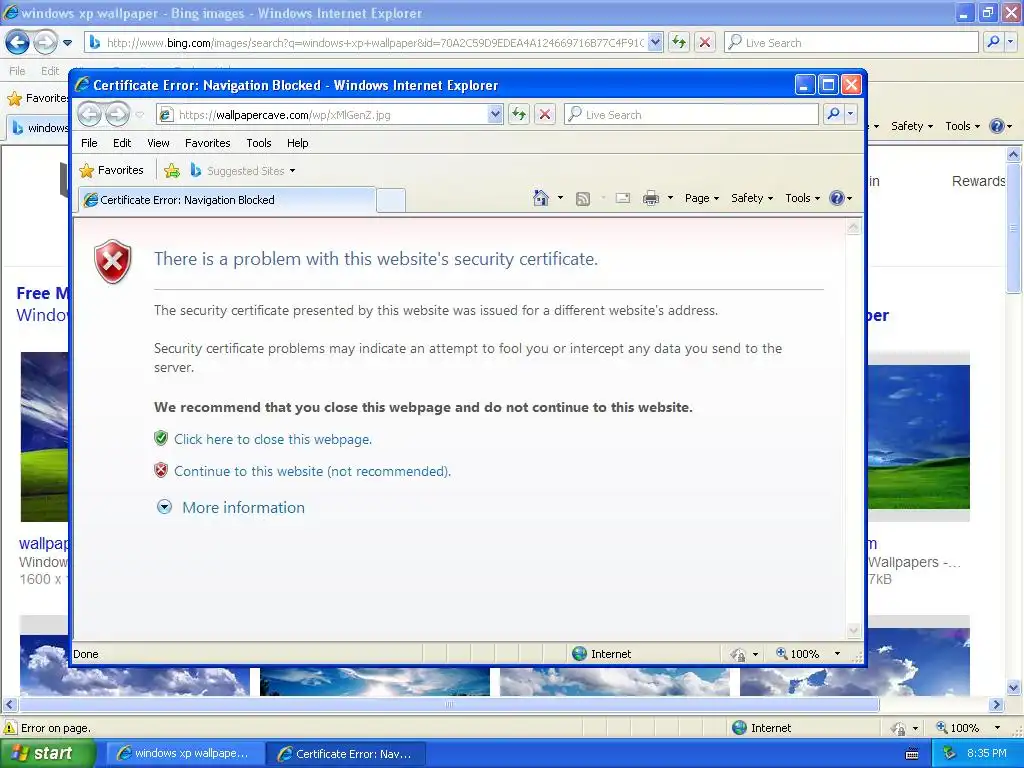Click Error on page warning icon

pos(10,728)
